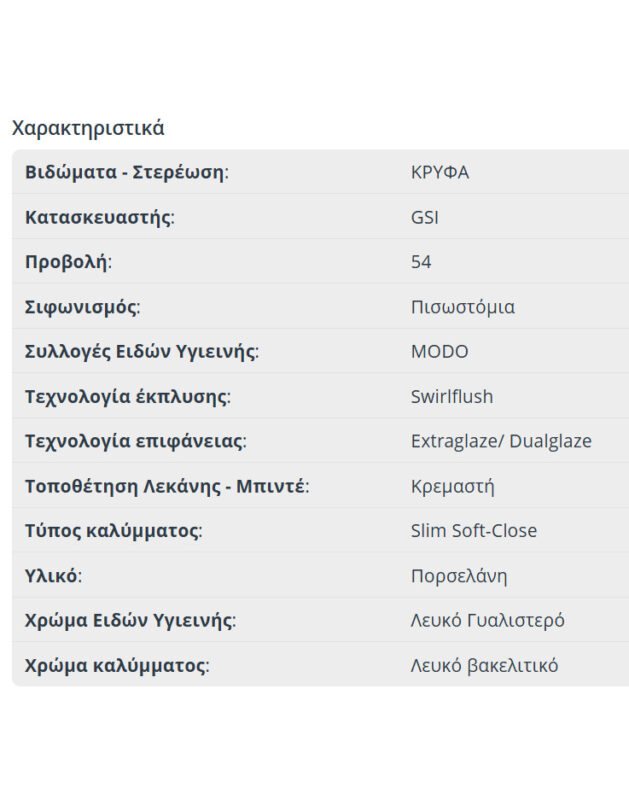The width and height of the screenshot is (629, 800).
Task: Click the Σιφωνισμός label
Action: pos(82,307)
